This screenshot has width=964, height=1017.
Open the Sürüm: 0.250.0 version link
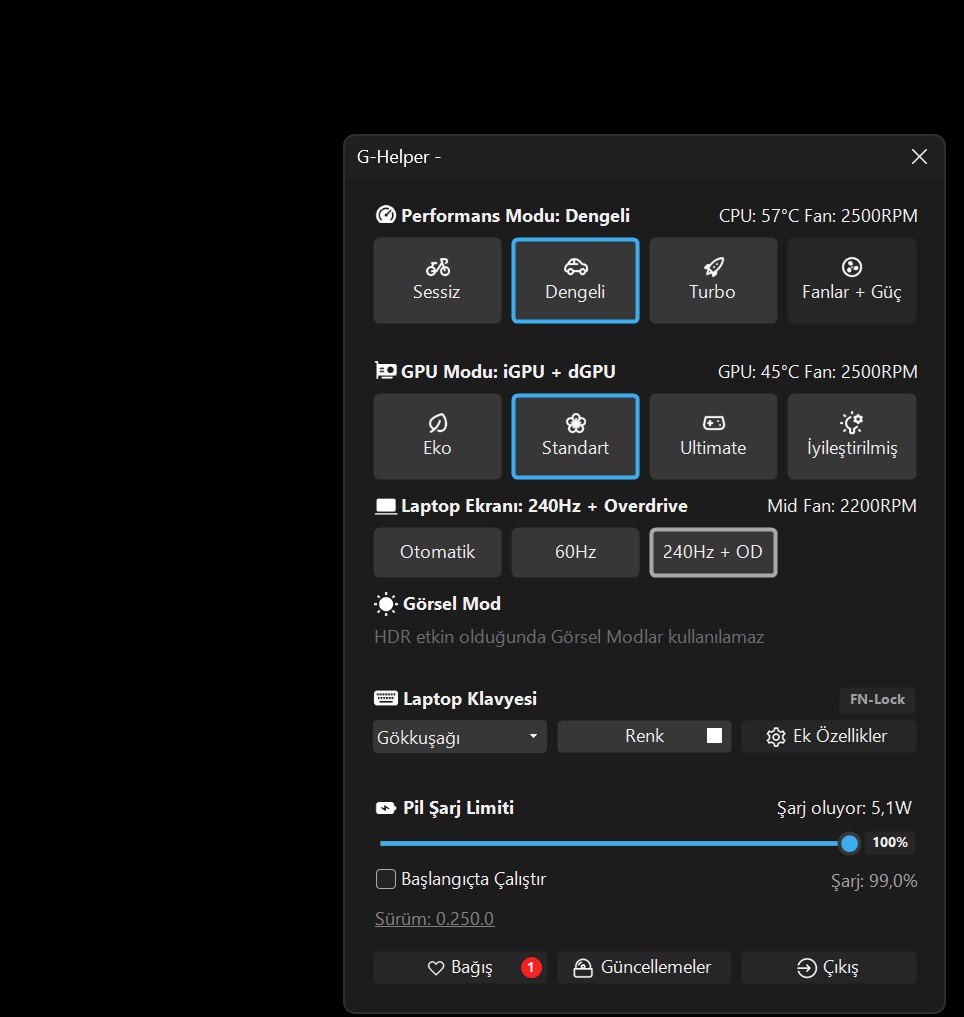435,918
